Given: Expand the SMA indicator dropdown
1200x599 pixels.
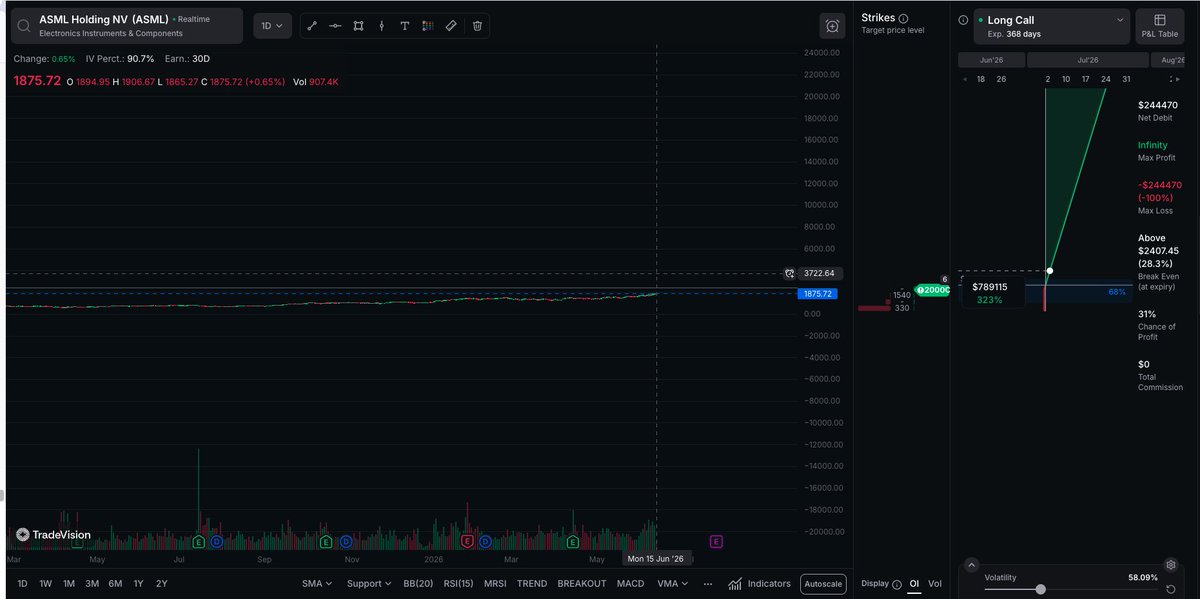Looking at the screenshot, I should [x=317, y=583].
